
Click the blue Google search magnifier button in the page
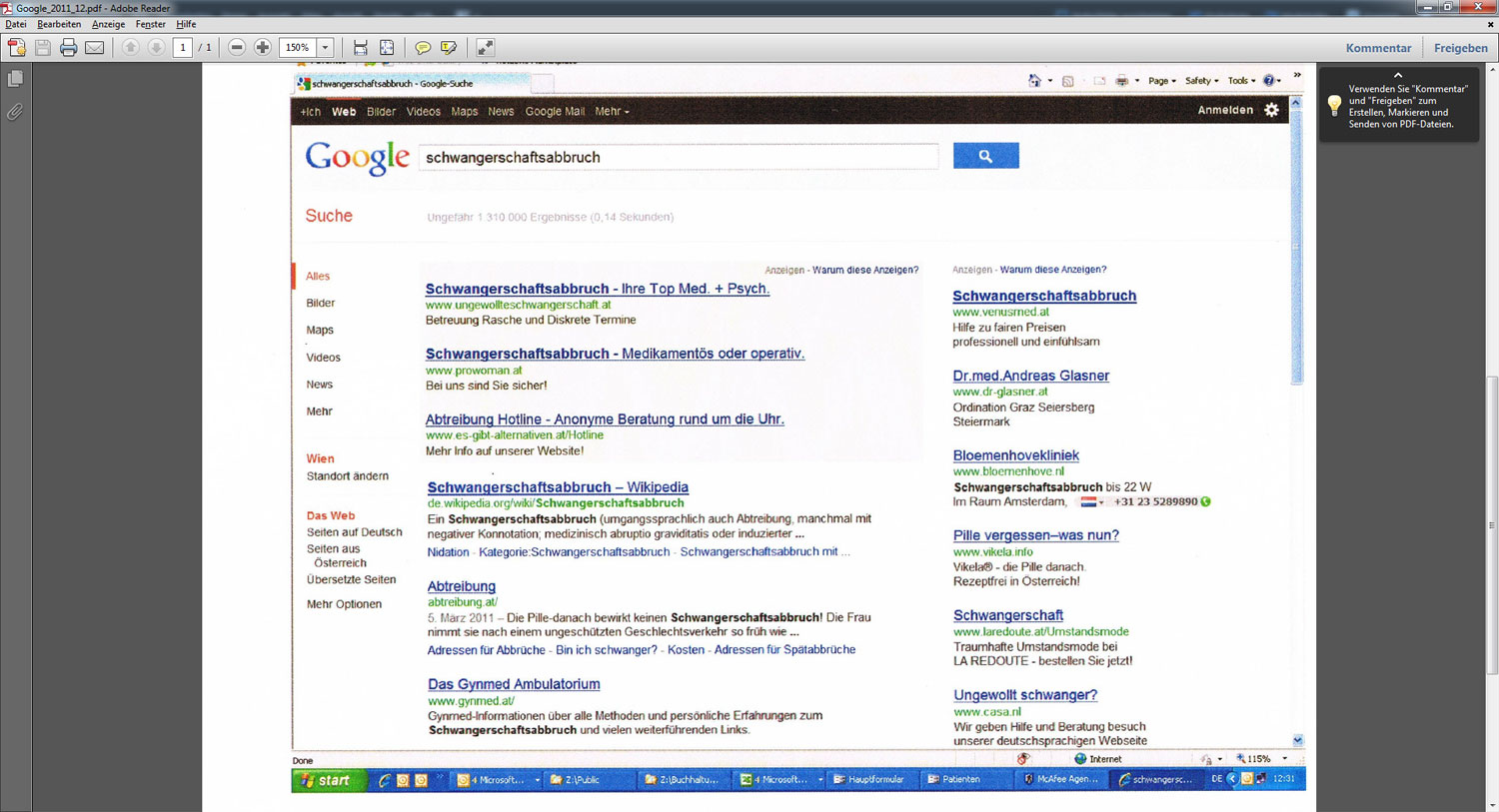985,156
